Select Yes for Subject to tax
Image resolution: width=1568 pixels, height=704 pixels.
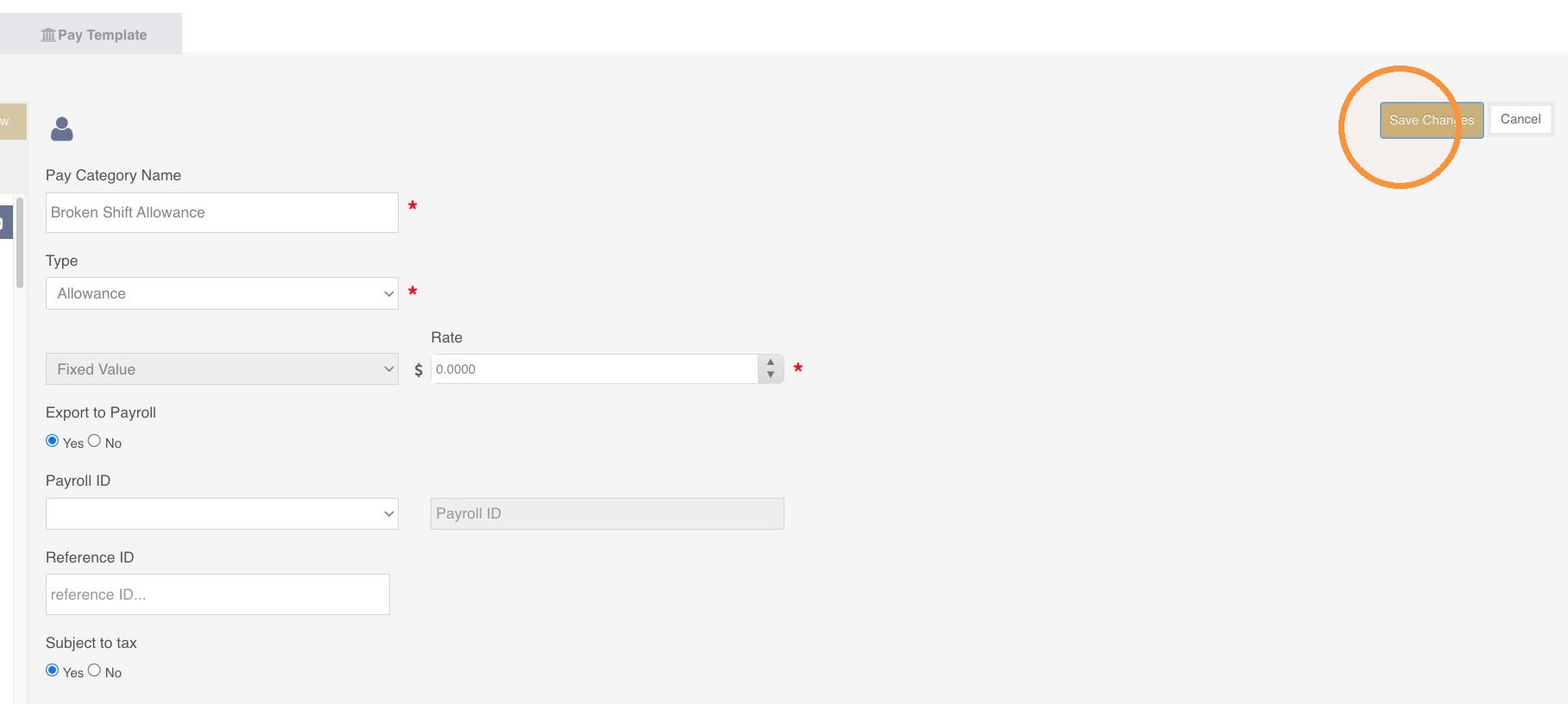[53, 670]
